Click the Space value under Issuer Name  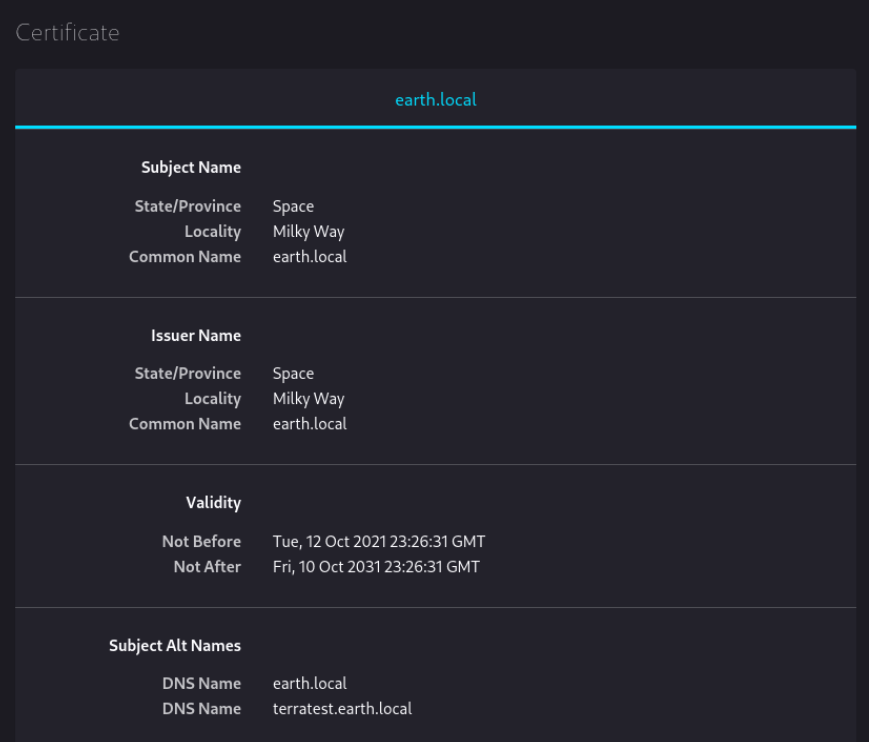293,374
